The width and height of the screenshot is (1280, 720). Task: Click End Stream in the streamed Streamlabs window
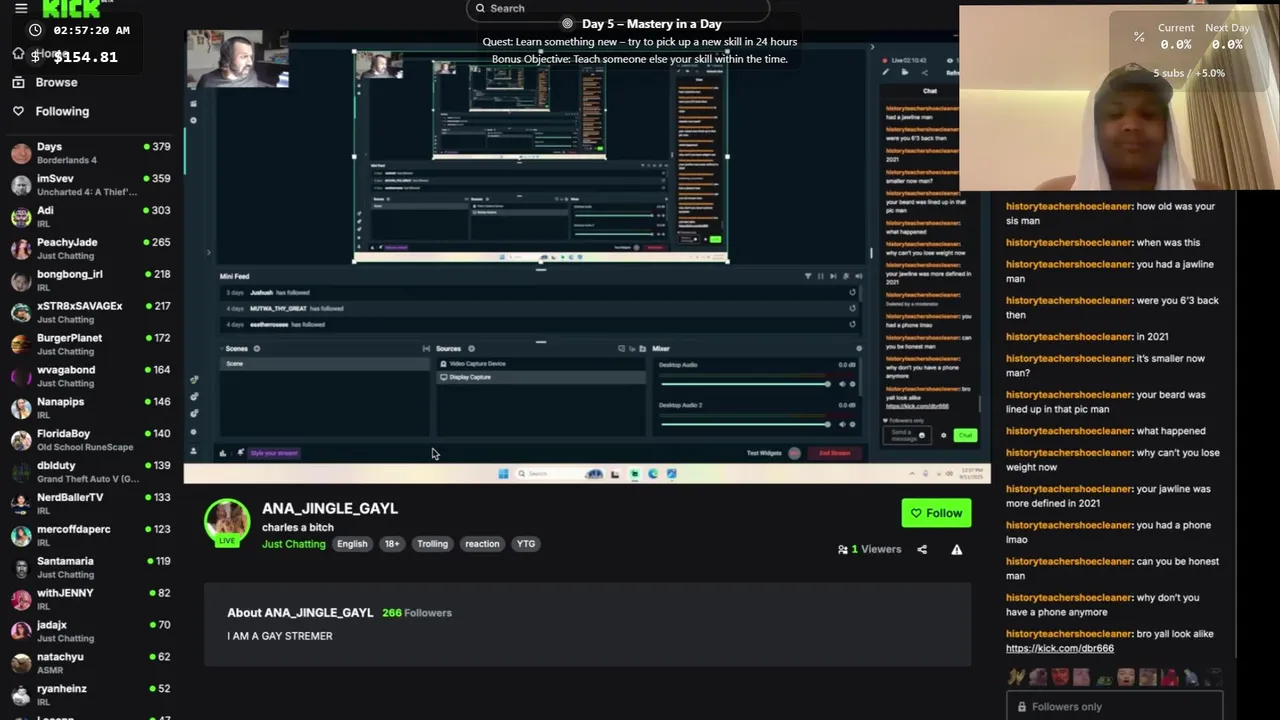(834, 453)
